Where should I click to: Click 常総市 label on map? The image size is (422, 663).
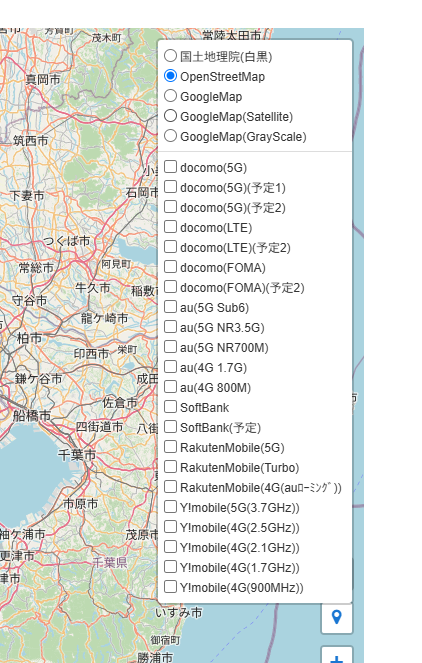tap(36, 268)
